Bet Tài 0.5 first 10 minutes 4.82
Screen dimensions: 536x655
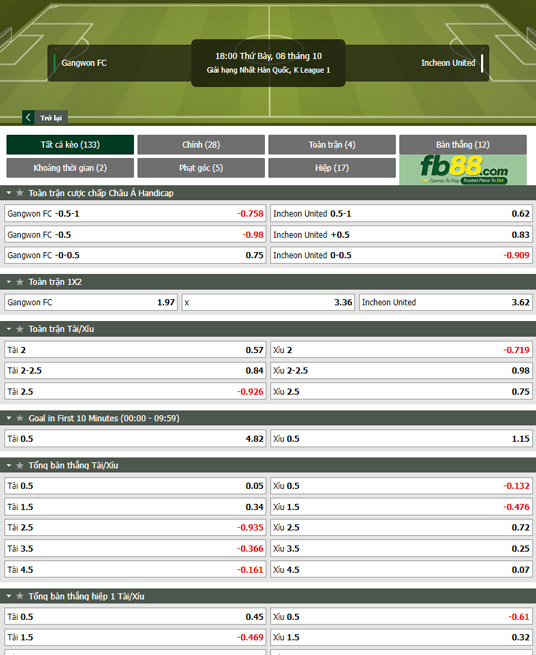(x=135, y=439)
